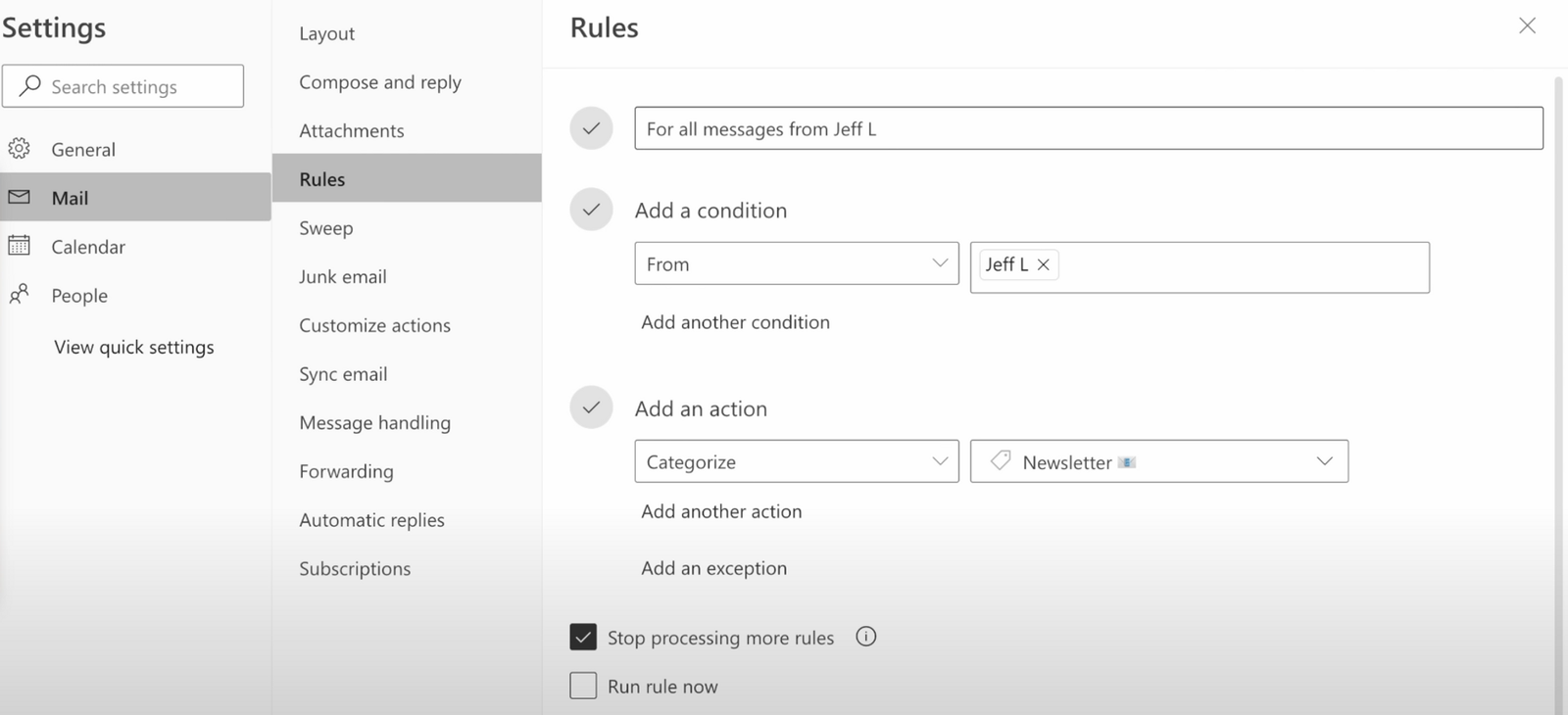1568x715 pixels.
Task: Remove the Jeff L condition chip
Action: 1043,264
